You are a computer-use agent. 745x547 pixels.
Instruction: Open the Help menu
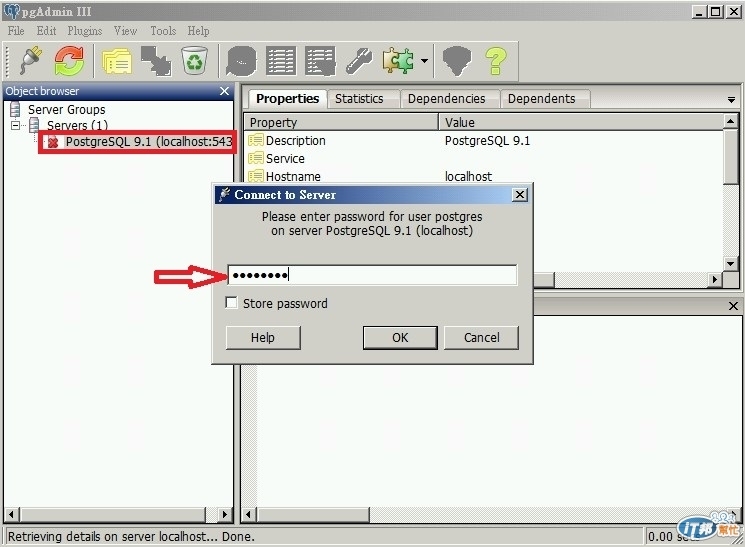point(198,31)
